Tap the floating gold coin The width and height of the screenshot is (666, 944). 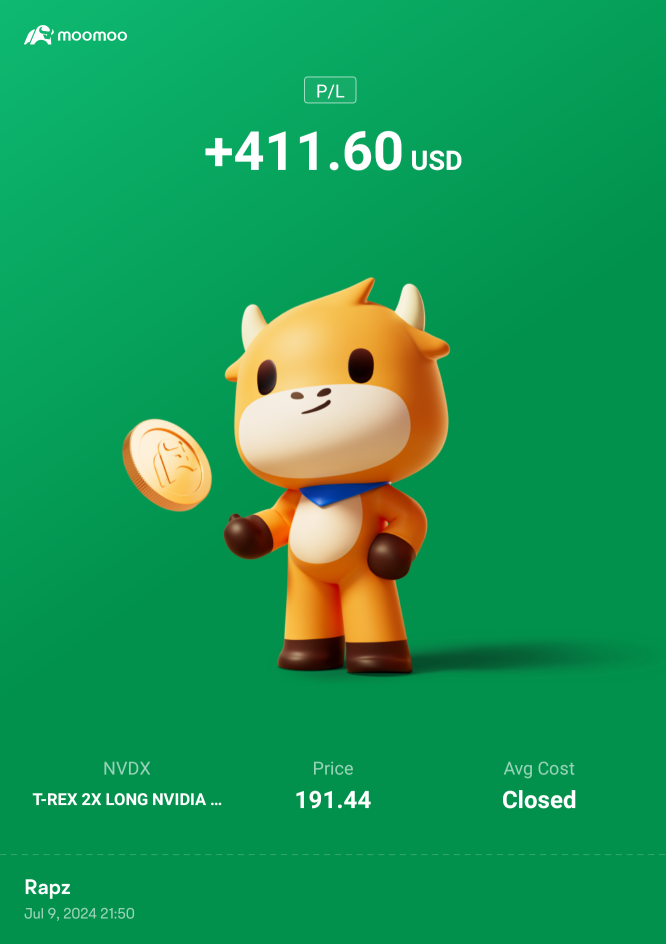(167, 465)
